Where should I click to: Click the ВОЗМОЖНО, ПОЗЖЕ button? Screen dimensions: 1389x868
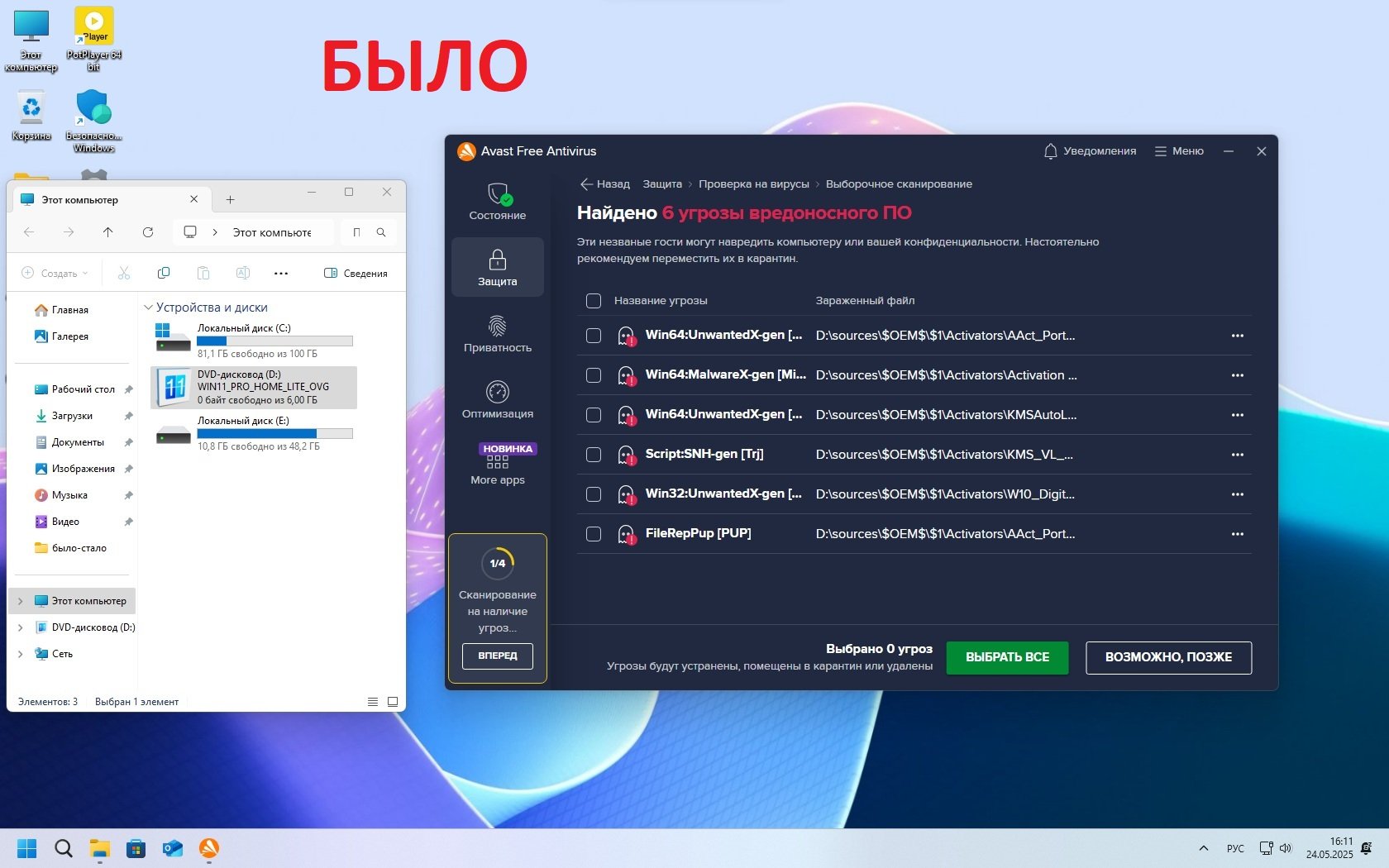[1168, 657]
